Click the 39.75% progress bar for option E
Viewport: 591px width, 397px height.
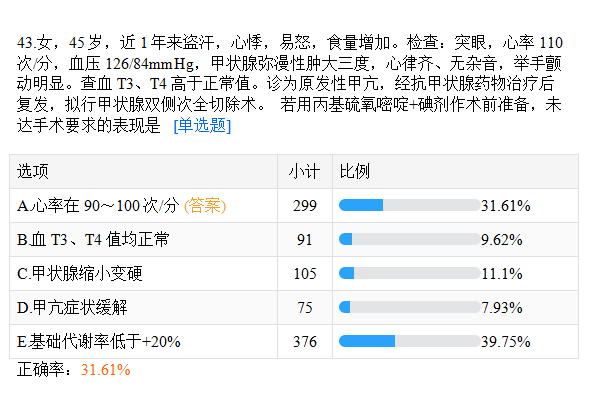click(x=410, y=341)
